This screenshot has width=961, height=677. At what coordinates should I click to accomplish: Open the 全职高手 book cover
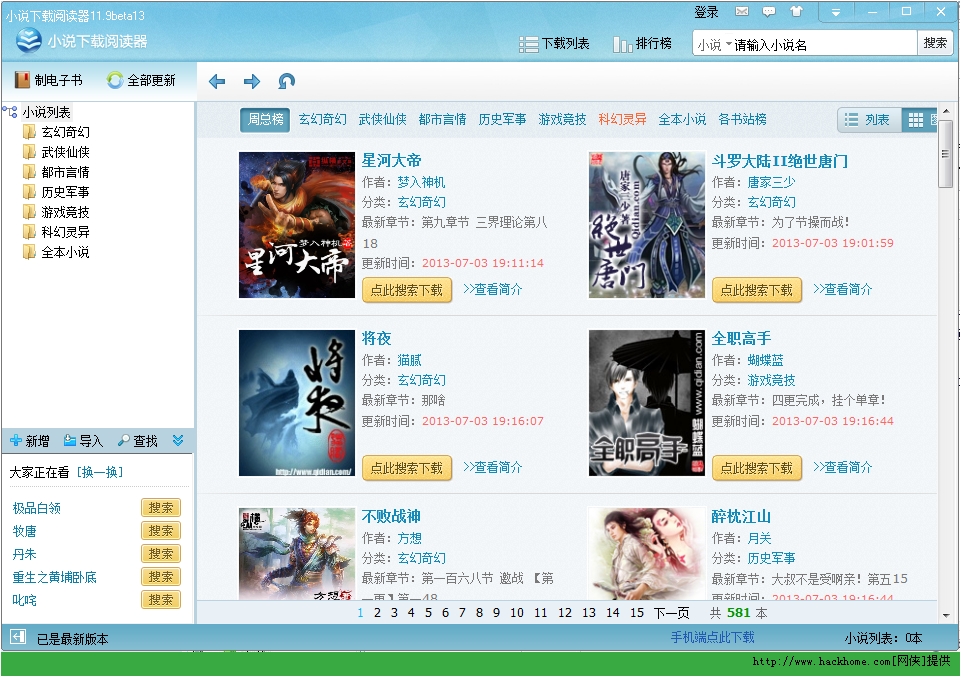point(647,403)
